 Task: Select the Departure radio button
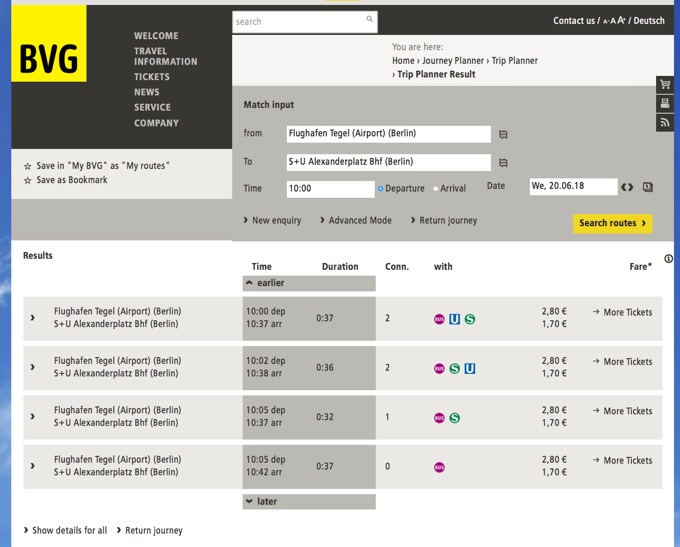[380, 189]
